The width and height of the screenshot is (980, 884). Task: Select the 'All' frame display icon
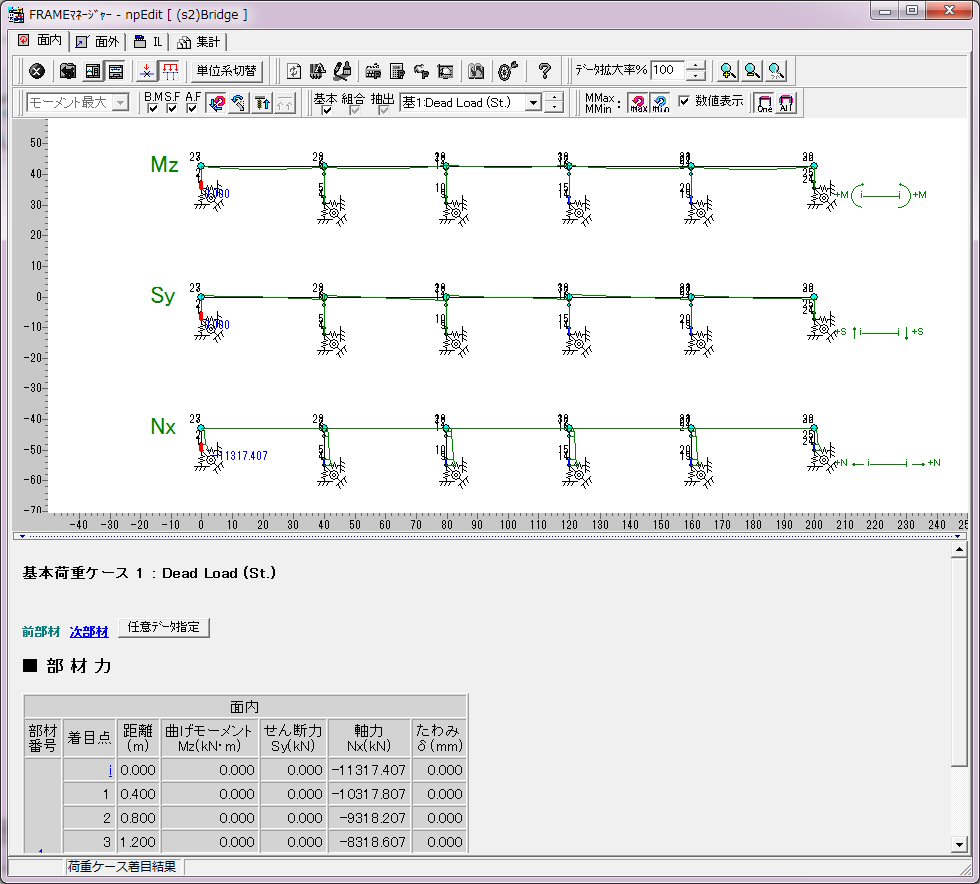786,103
